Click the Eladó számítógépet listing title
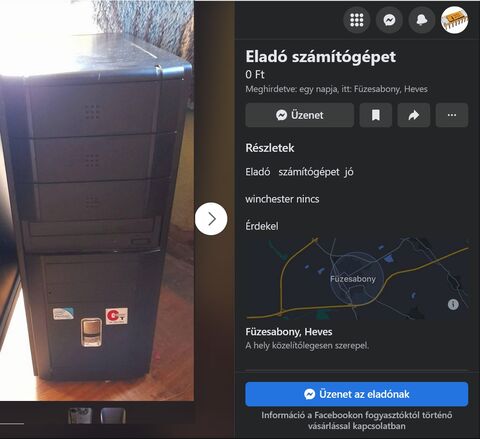The height and width of the screenshot is (439, 480). [321, 57]
